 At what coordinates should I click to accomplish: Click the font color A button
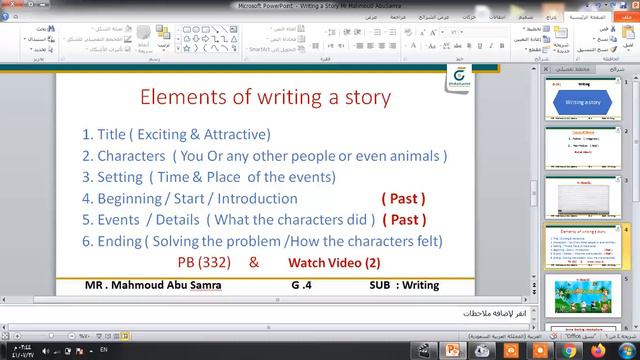413,46
